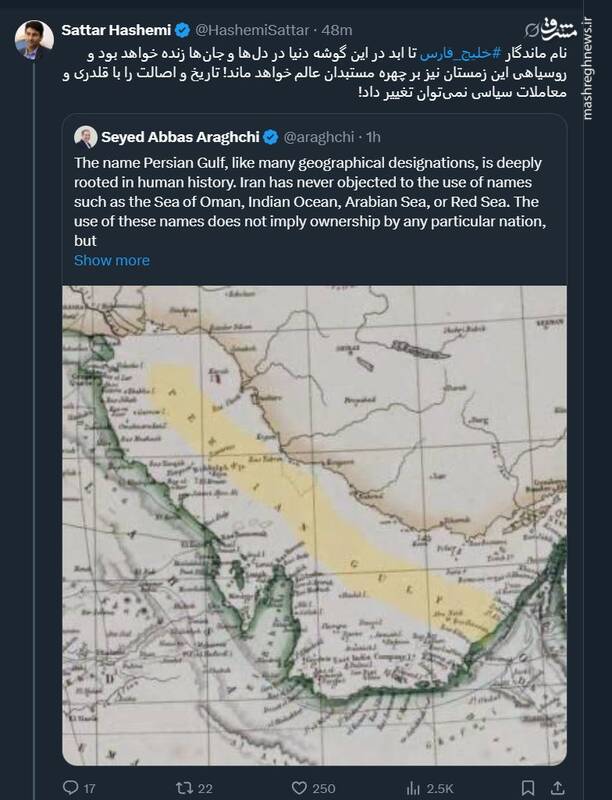Open Araghchi's small avatar in quoted tweet
The image size is (612, 800).
pyautogui.click(x=85, y=136)
